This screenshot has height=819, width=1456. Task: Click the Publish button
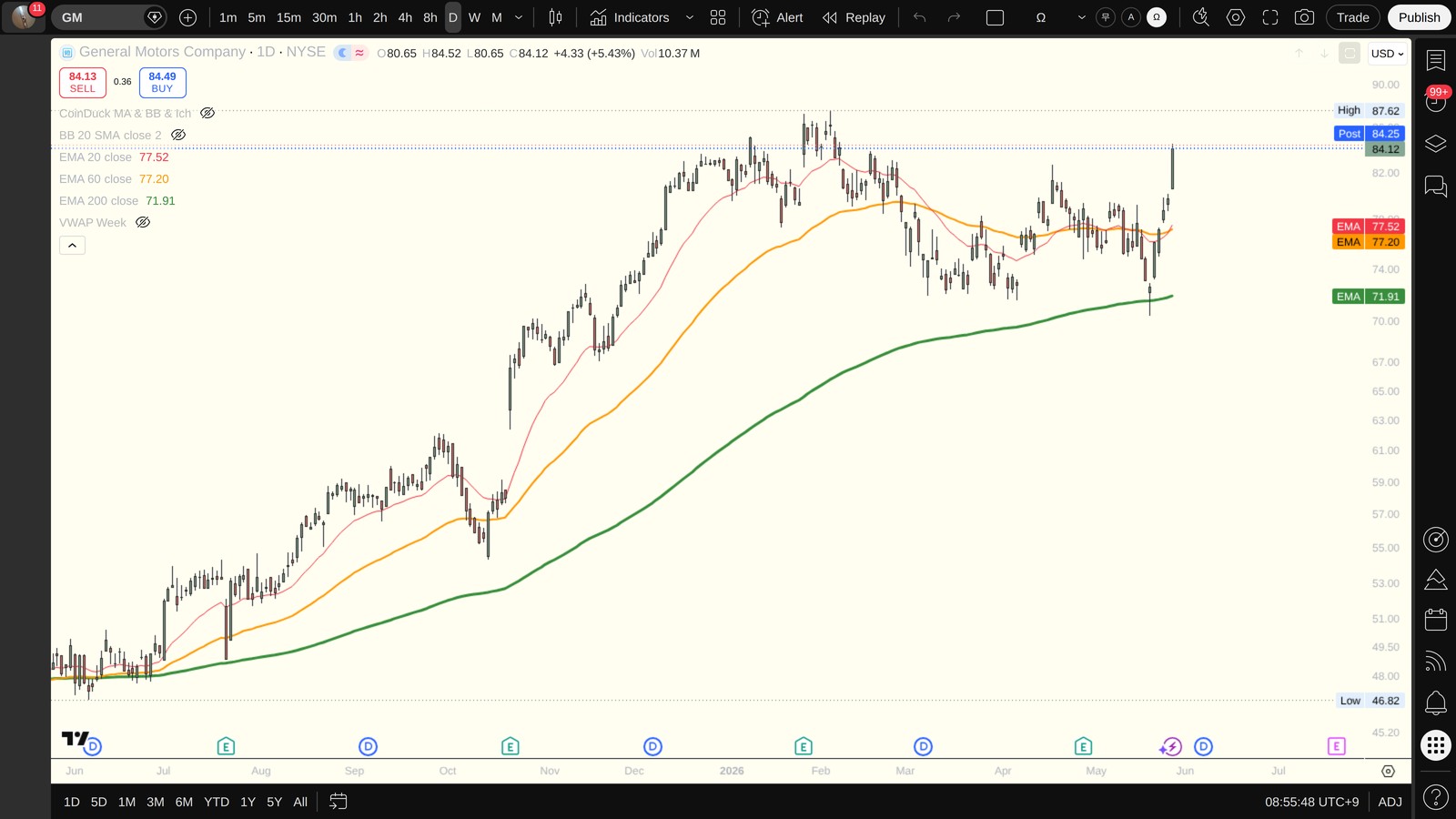click(x=1420, y=17)
